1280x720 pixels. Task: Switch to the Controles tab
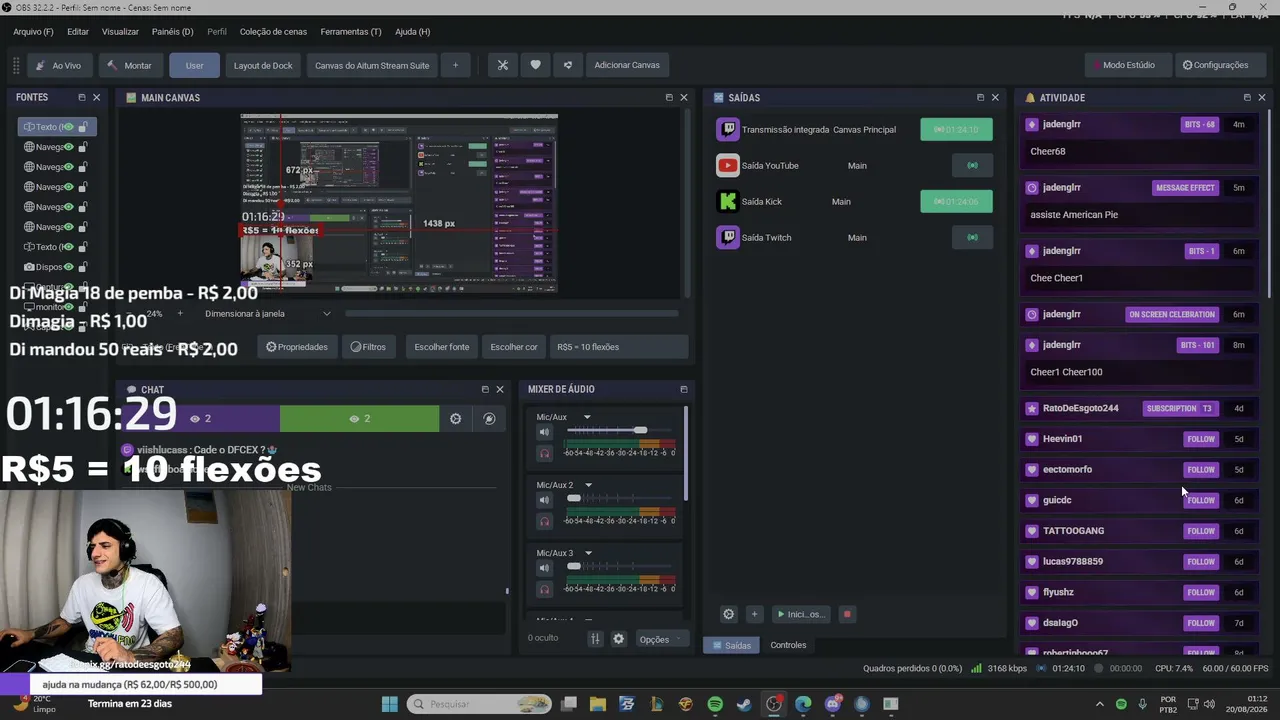[x=788, y=645]
